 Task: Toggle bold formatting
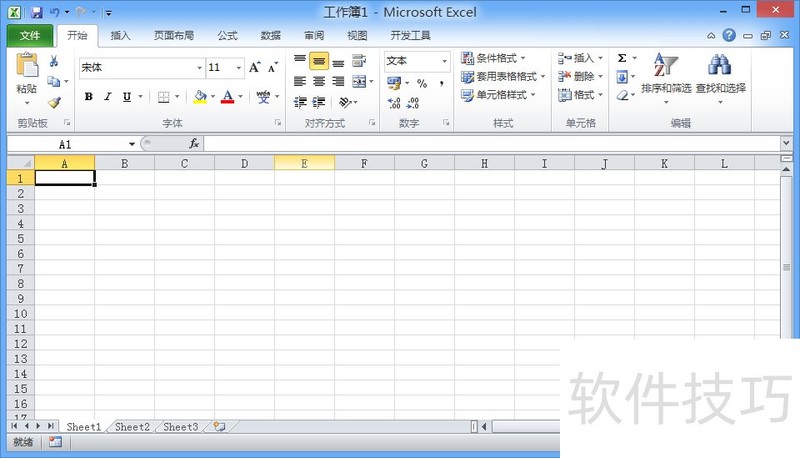89,96
